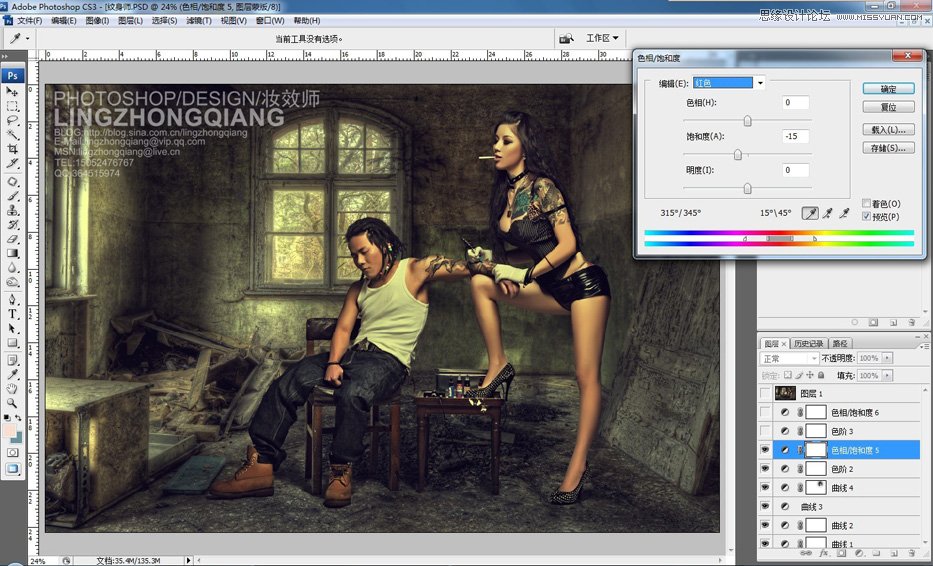Expand the 不透明度 opacity slider arrow

(x=888, y=358)
